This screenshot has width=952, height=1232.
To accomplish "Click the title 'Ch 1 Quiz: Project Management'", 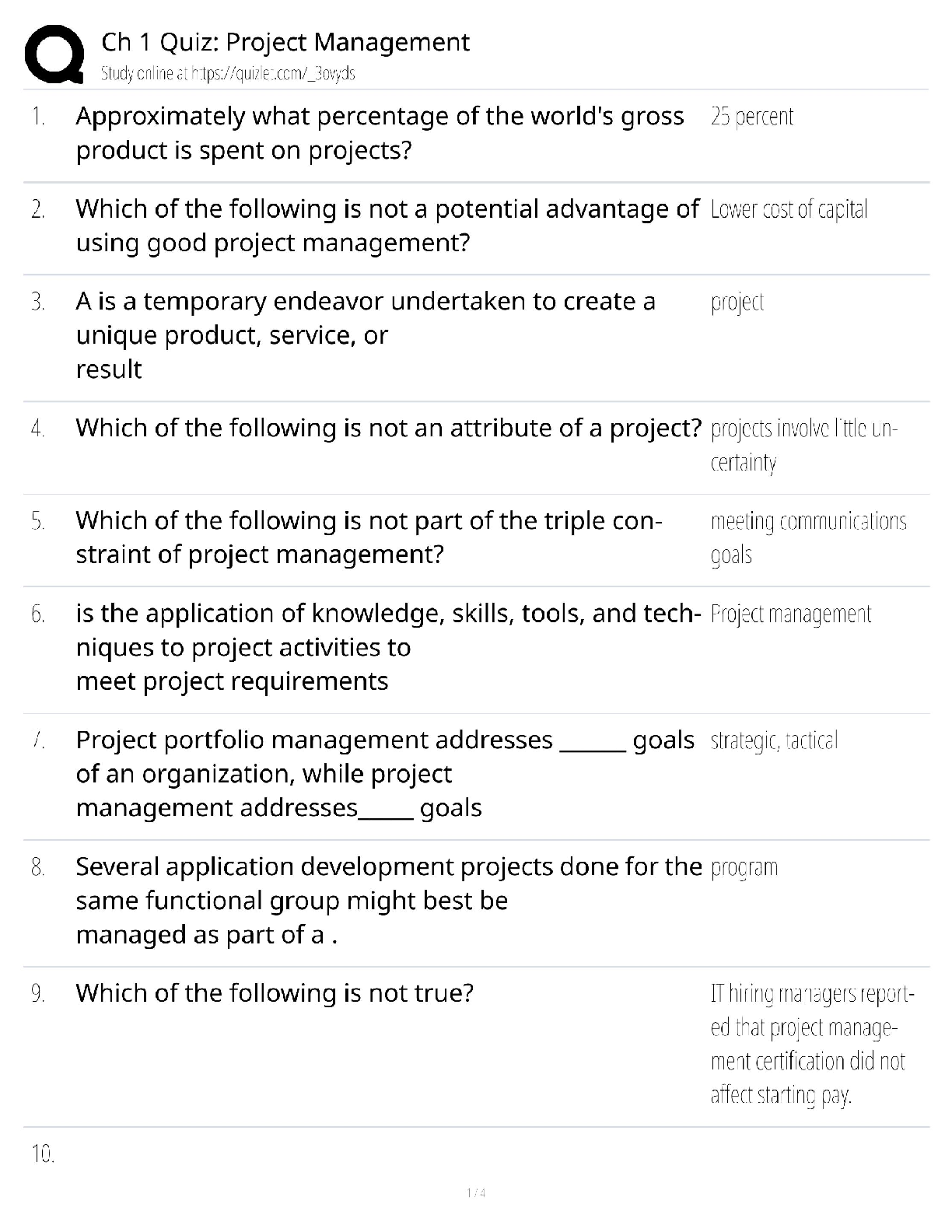I will [285, 42].
